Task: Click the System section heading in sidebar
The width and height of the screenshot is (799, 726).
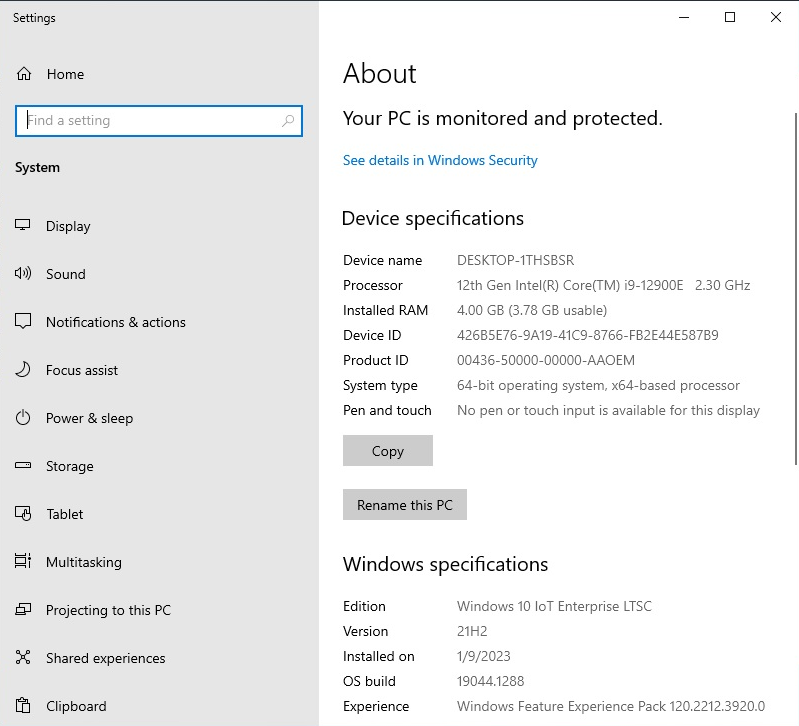Action: click(x=37, y=168)
